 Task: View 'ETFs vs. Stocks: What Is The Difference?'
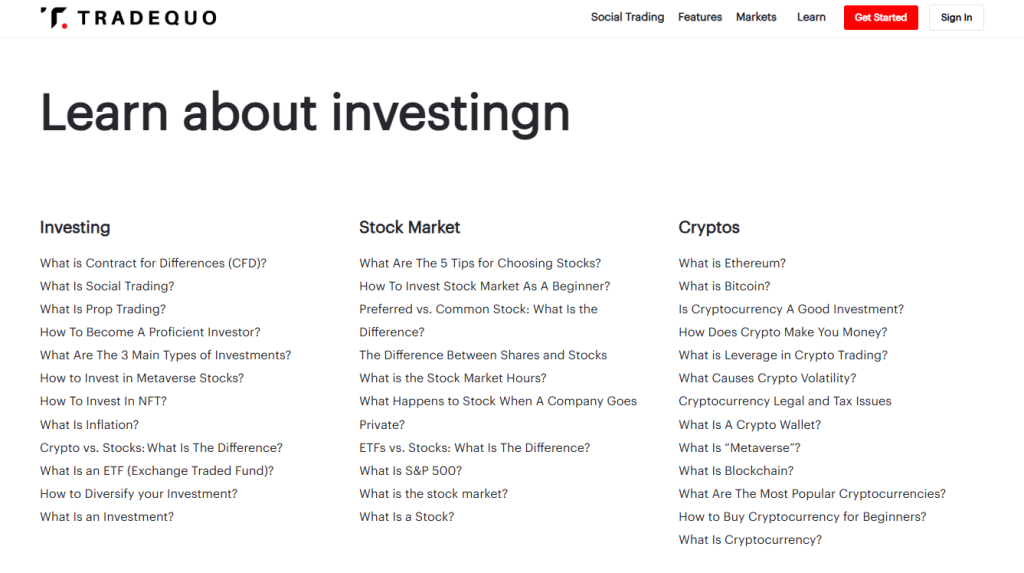click(x=474, y=447)
